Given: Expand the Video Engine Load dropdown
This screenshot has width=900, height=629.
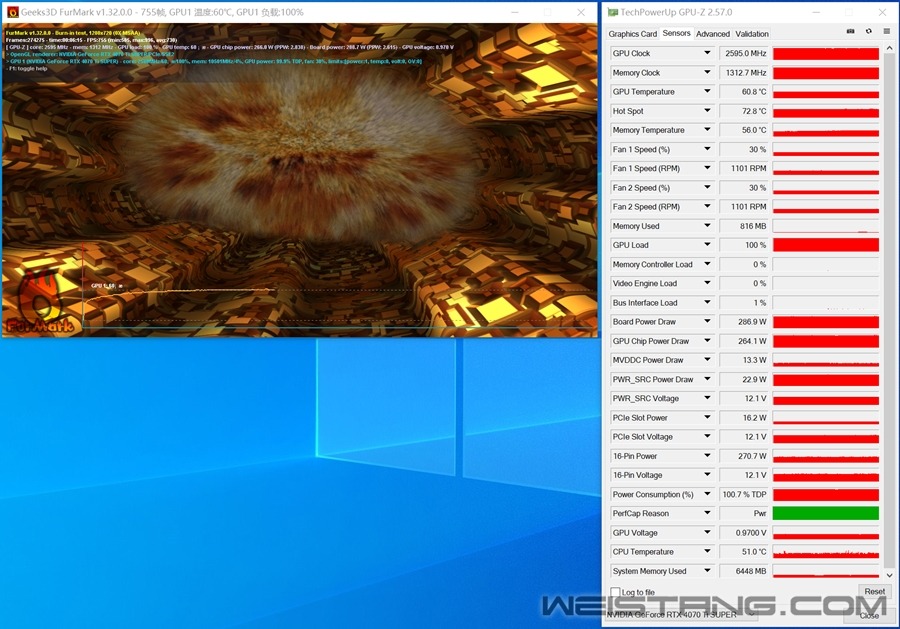Looking at the screenshot, I should pos(707,284).
